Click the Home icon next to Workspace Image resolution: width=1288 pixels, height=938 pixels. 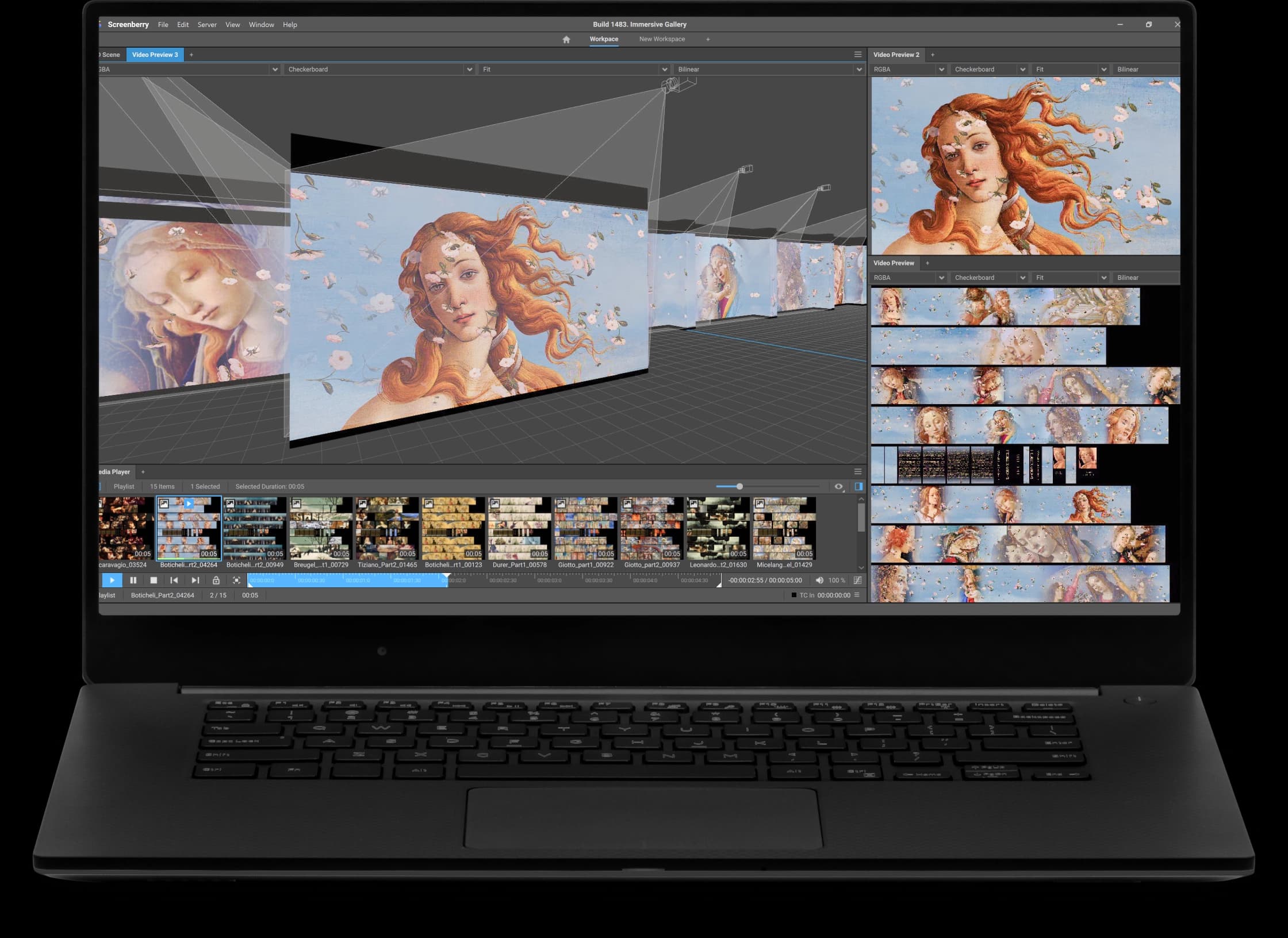pyautogui.click(x=567, y=39)
